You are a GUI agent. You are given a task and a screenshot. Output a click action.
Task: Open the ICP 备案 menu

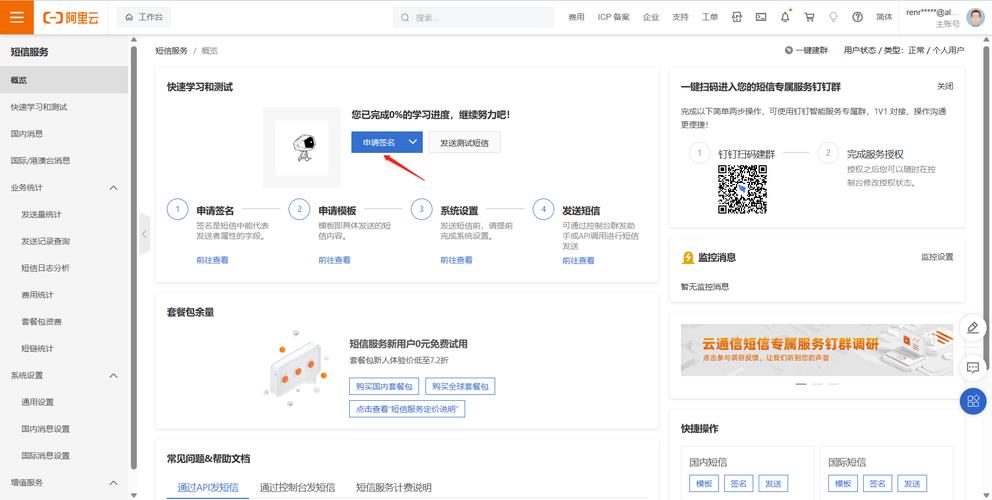[x=613, y=18]
